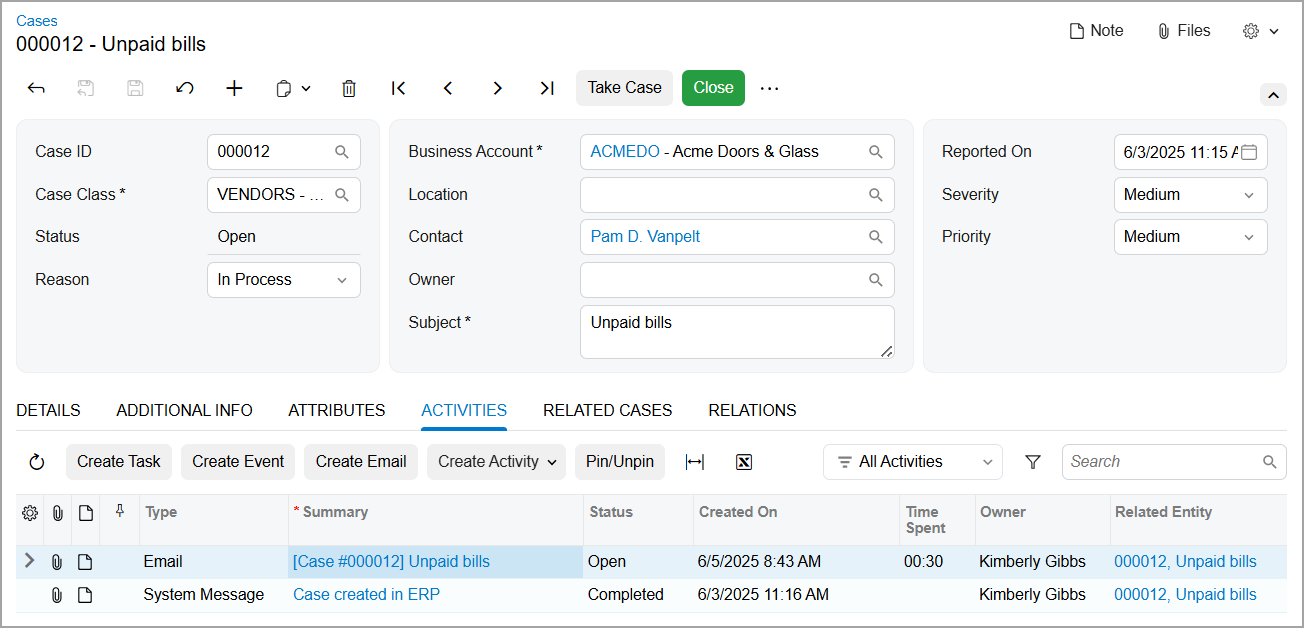
Task: Expand the Reason dropdown showing In Process
Action: [283, 280]
